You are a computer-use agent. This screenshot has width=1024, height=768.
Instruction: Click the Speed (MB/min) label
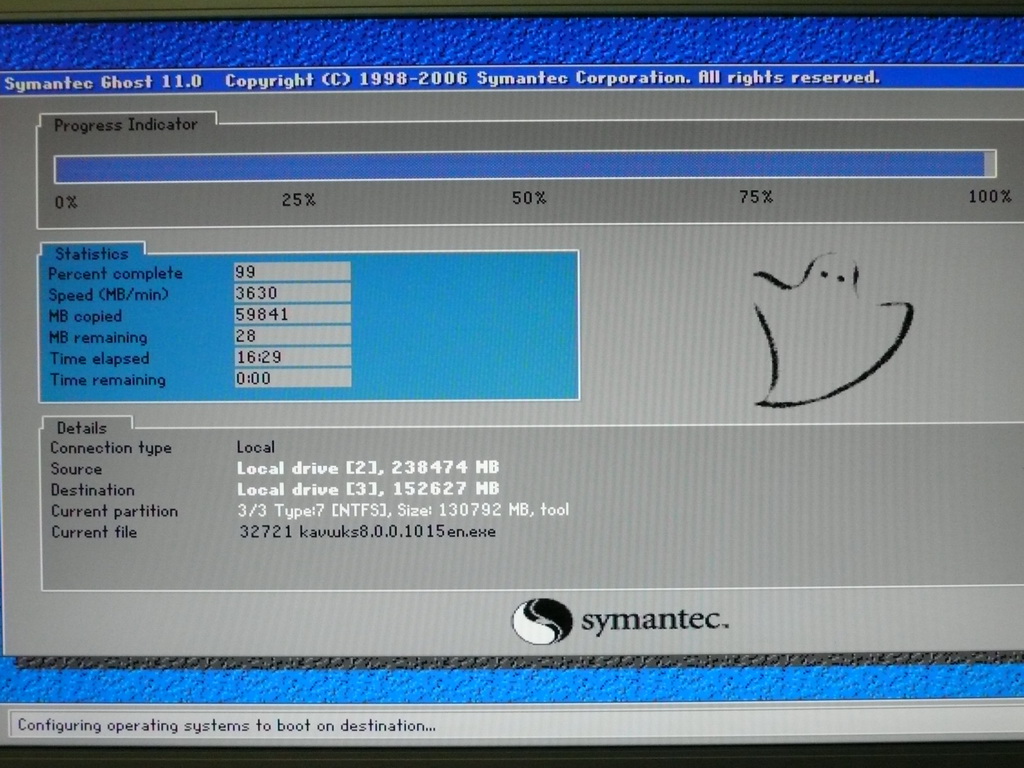[108, 295]
